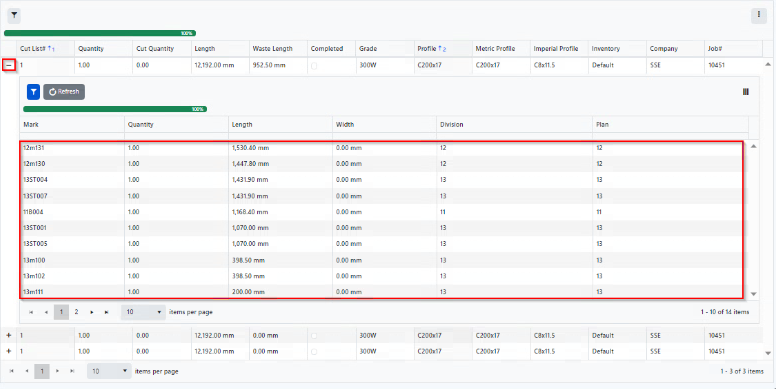The image size is (776, 389).
Task: Select page 1 in outer grid pager
Action: point(42,371)
